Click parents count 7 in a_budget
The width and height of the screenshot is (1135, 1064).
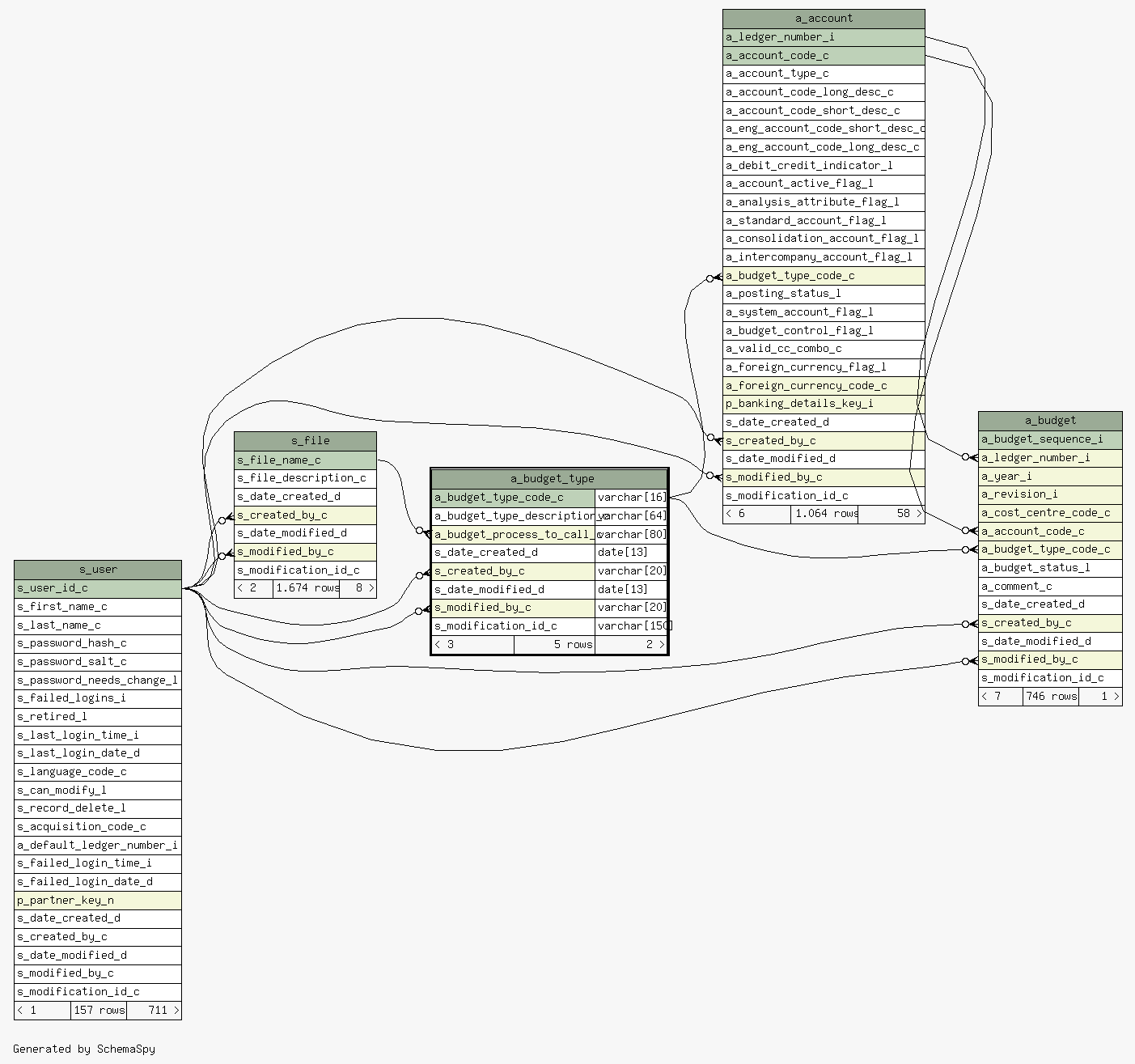tap(1001, 697)
